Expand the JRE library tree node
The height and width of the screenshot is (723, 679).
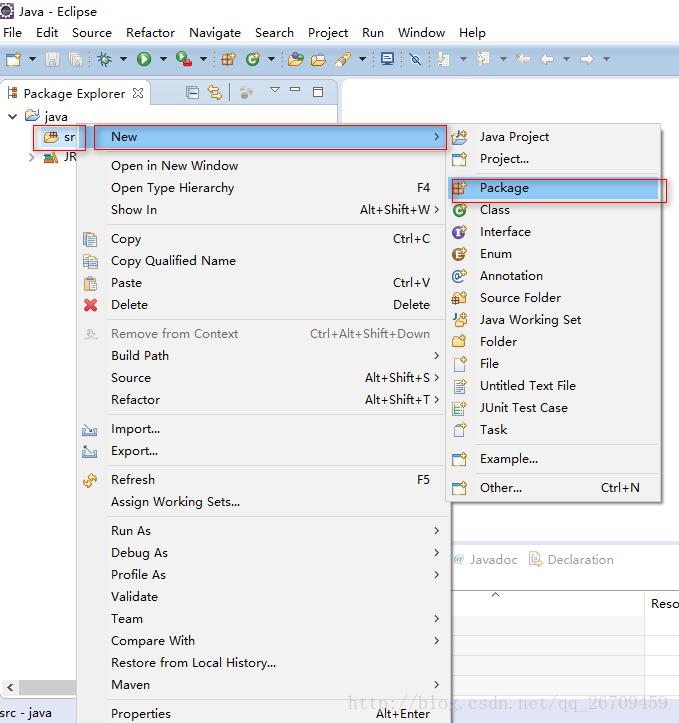[31, 158]
